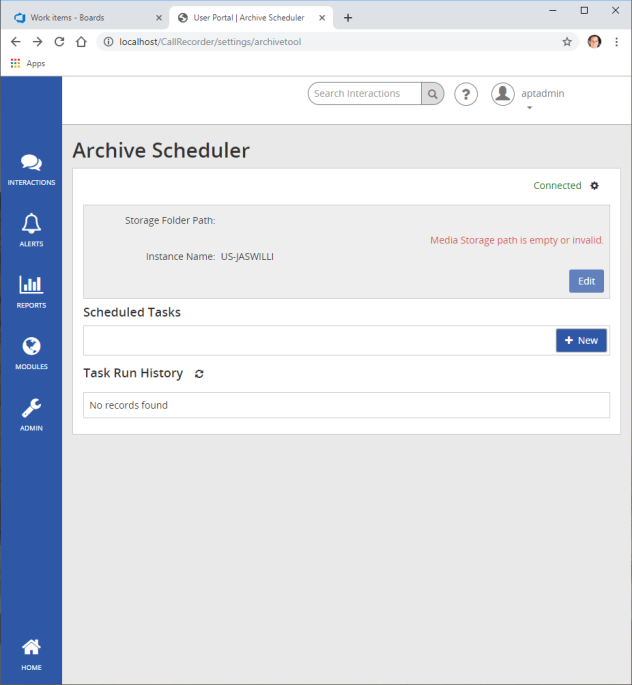
Task: Click the Home icon in sidebar
Action: (x=31, y=652)
